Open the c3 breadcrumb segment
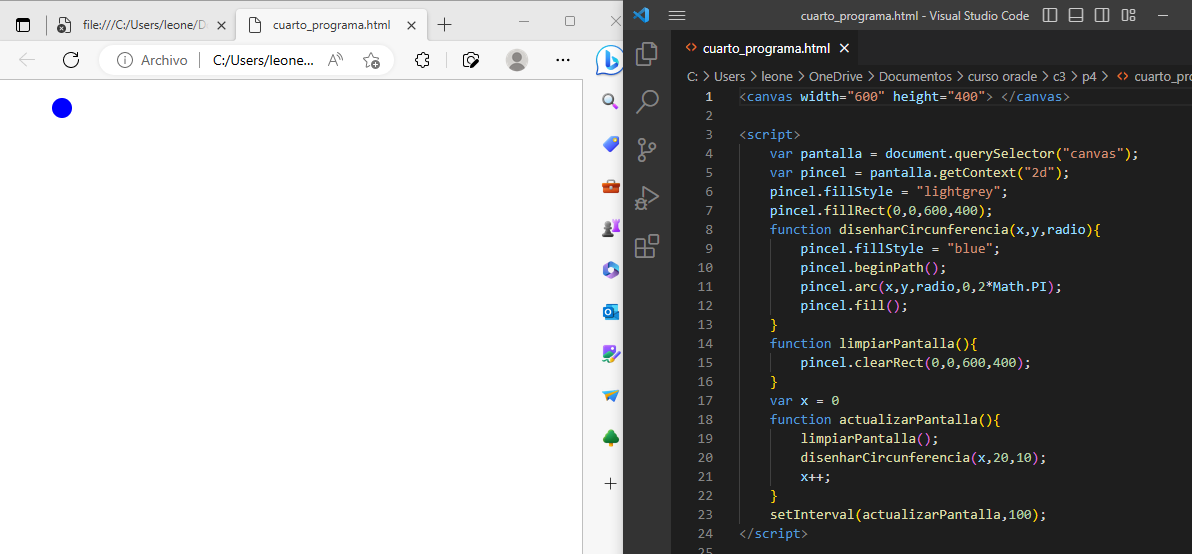Screen dimensions: 1192x554 pos(1059,76)
